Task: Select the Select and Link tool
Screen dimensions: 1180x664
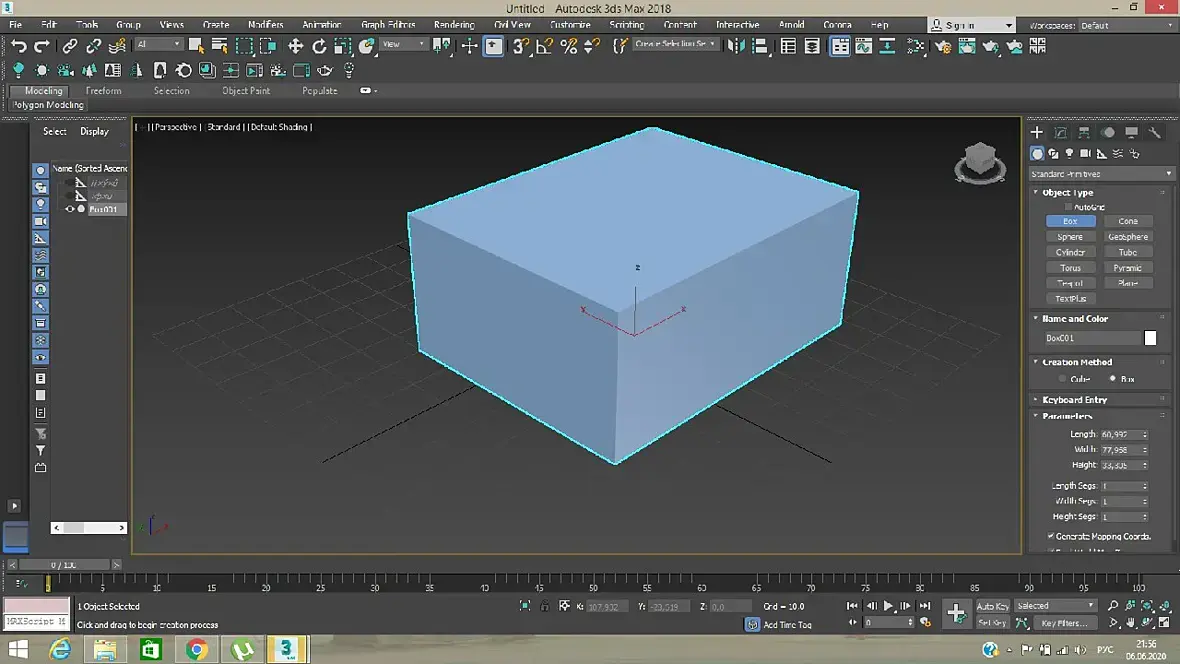Action: click(69, 47)
